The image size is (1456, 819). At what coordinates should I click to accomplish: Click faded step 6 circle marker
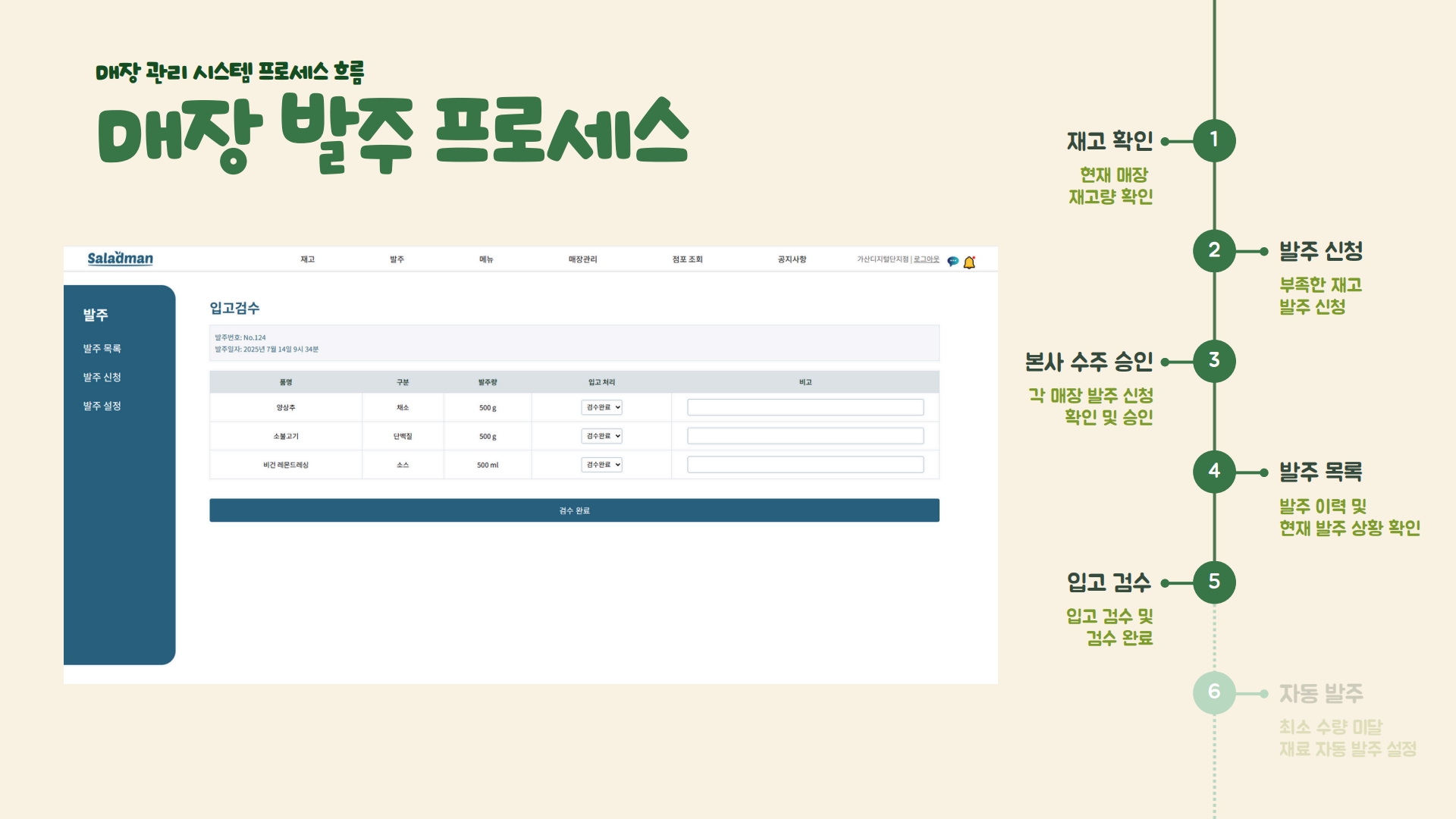[x=1214, y=692]
